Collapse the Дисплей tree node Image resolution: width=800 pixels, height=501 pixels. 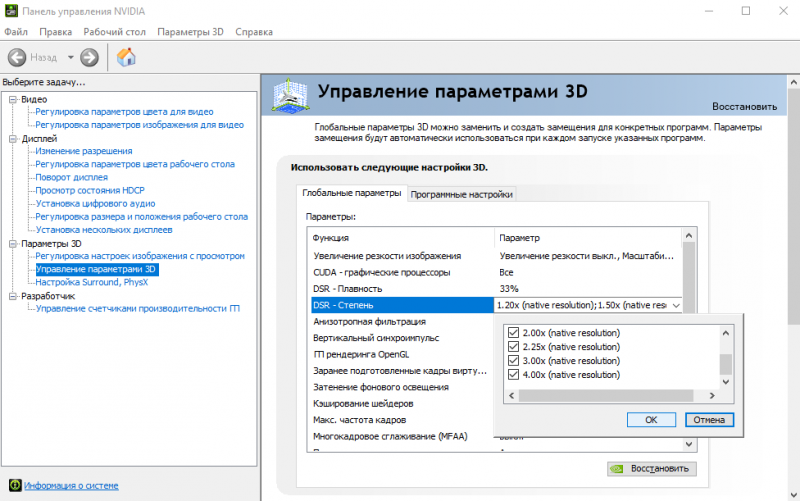(x=13, y=139)
